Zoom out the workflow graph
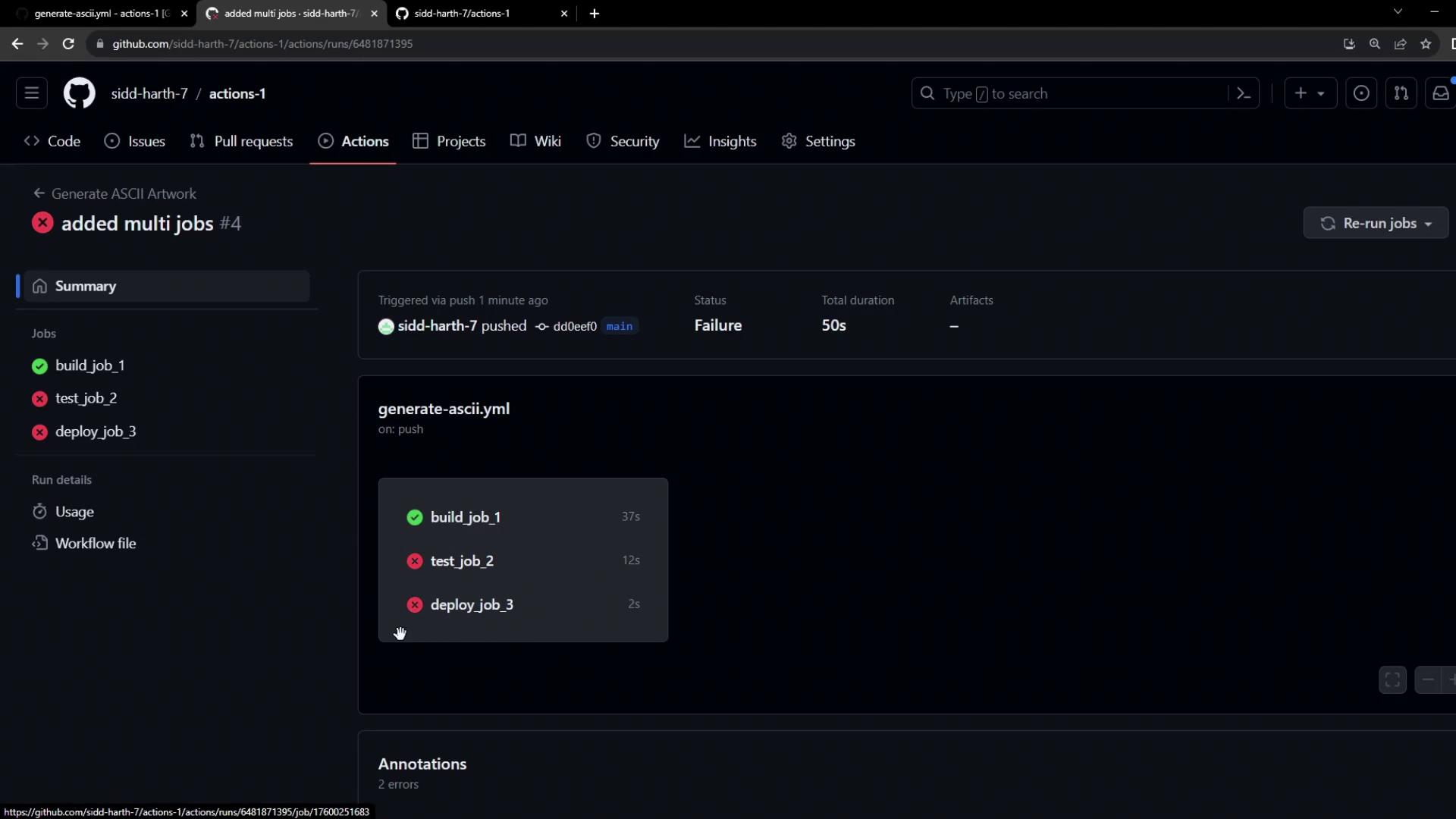The width and height of the screenshot is (1456, 819). click(x=1428, y=679)
